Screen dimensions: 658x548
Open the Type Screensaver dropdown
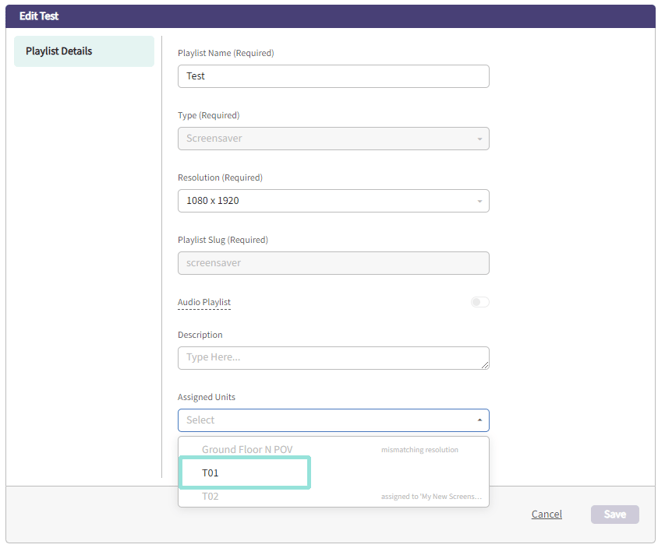pos(333,138)
